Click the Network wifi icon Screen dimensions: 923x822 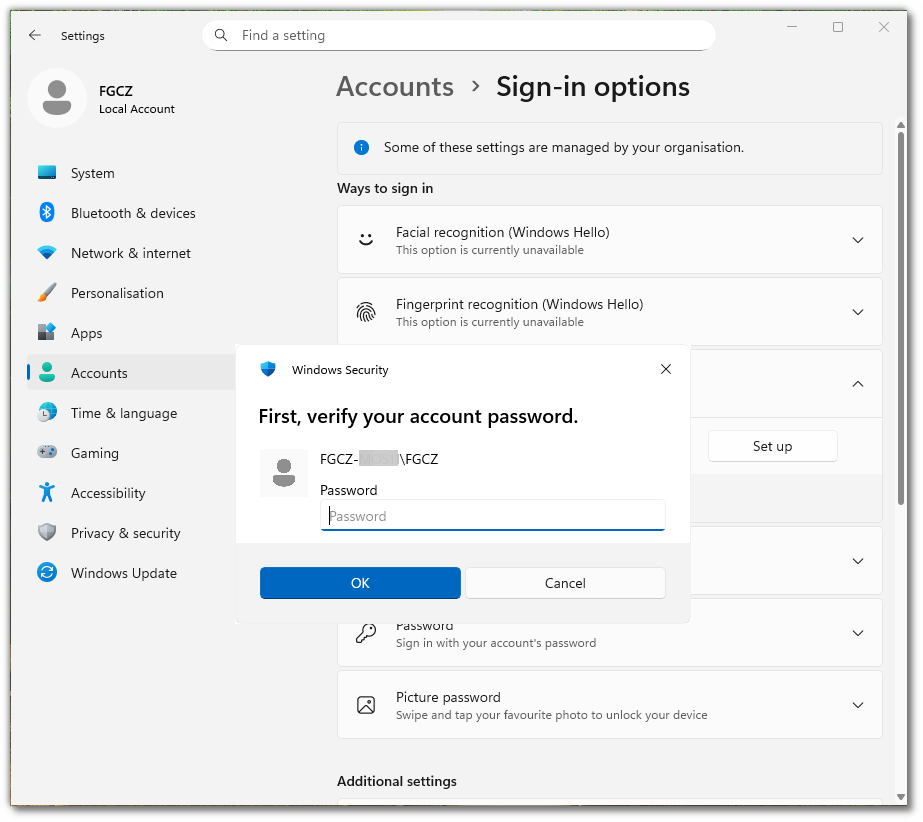[47, 253]
